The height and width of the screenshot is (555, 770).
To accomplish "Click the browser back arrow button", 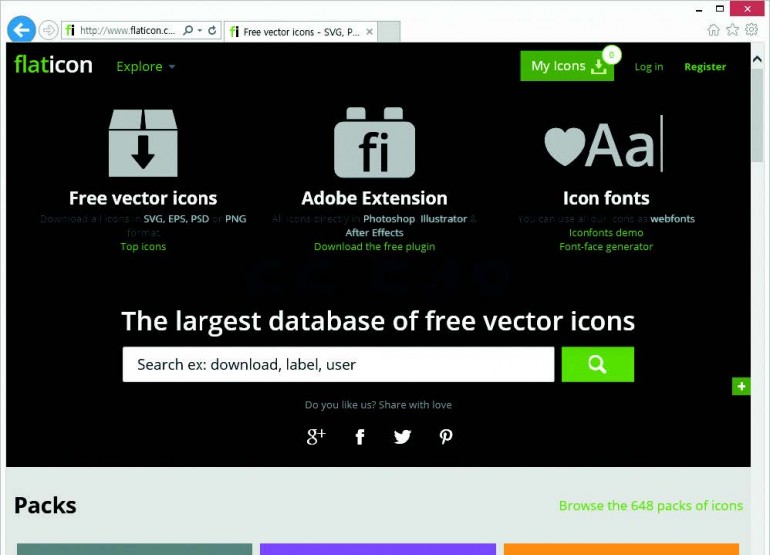I will coord(21,30).
